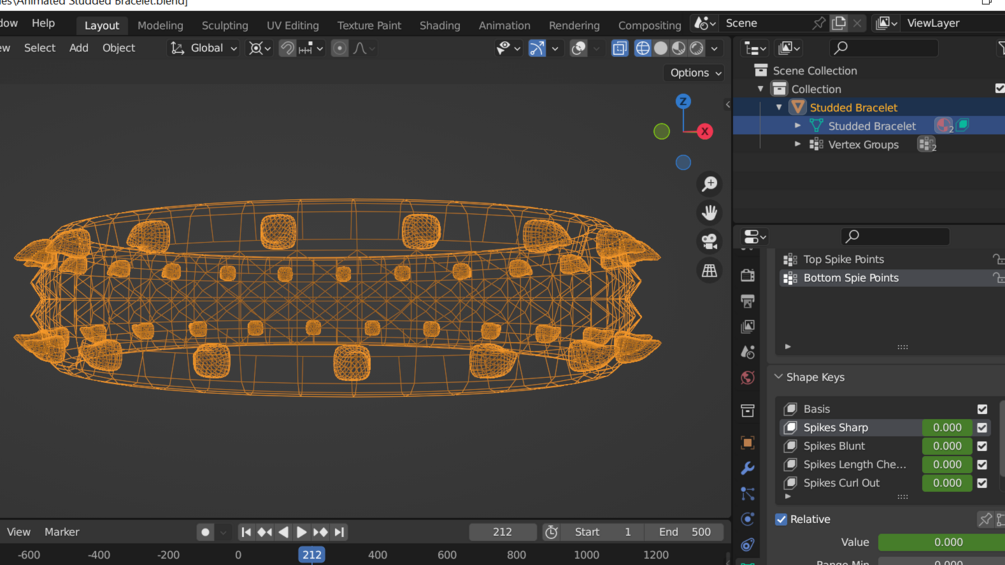Open the UV Editing workspace tab

pos(292,26)
